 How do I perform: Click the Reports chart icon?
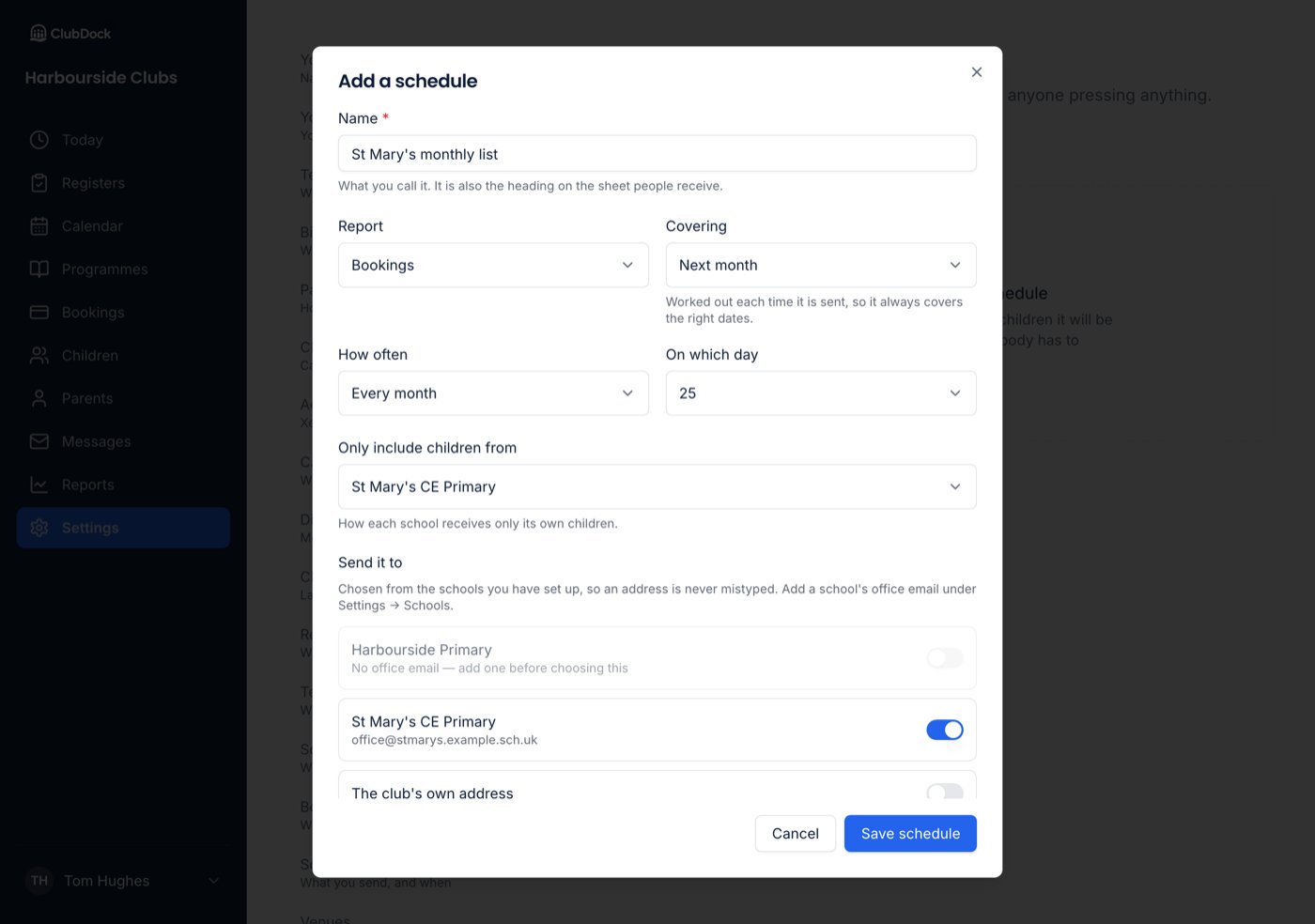coord(39,485)
